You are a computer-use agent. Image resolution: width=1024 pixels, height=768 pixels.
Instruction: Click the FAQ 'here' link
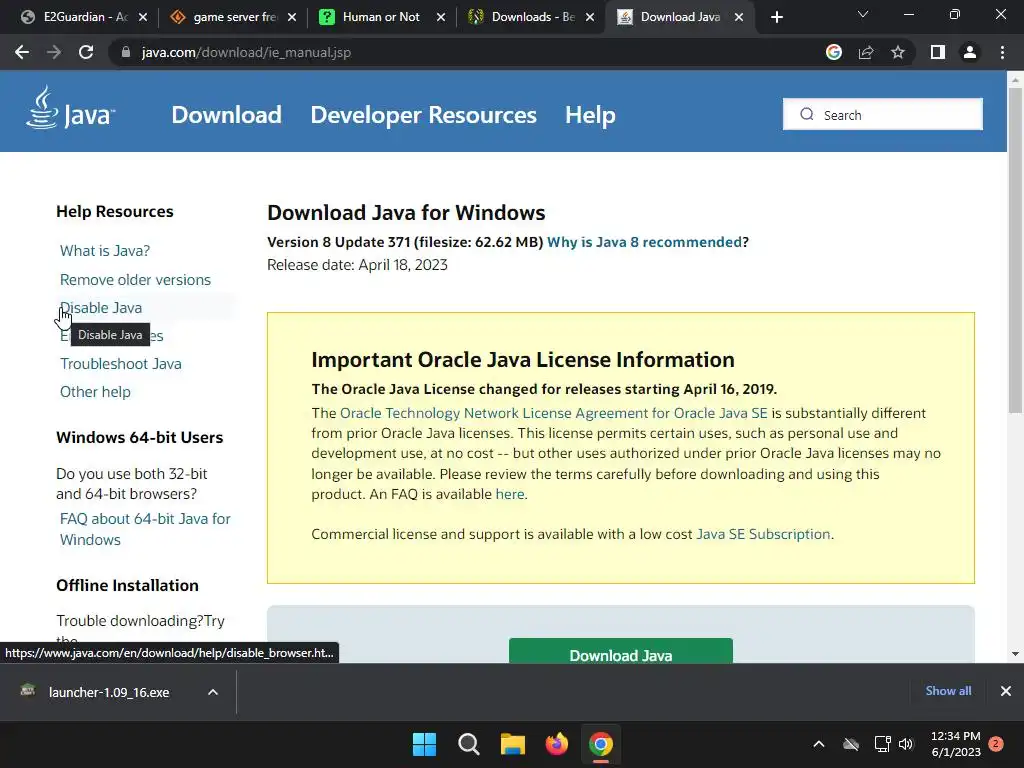point(509,494)
